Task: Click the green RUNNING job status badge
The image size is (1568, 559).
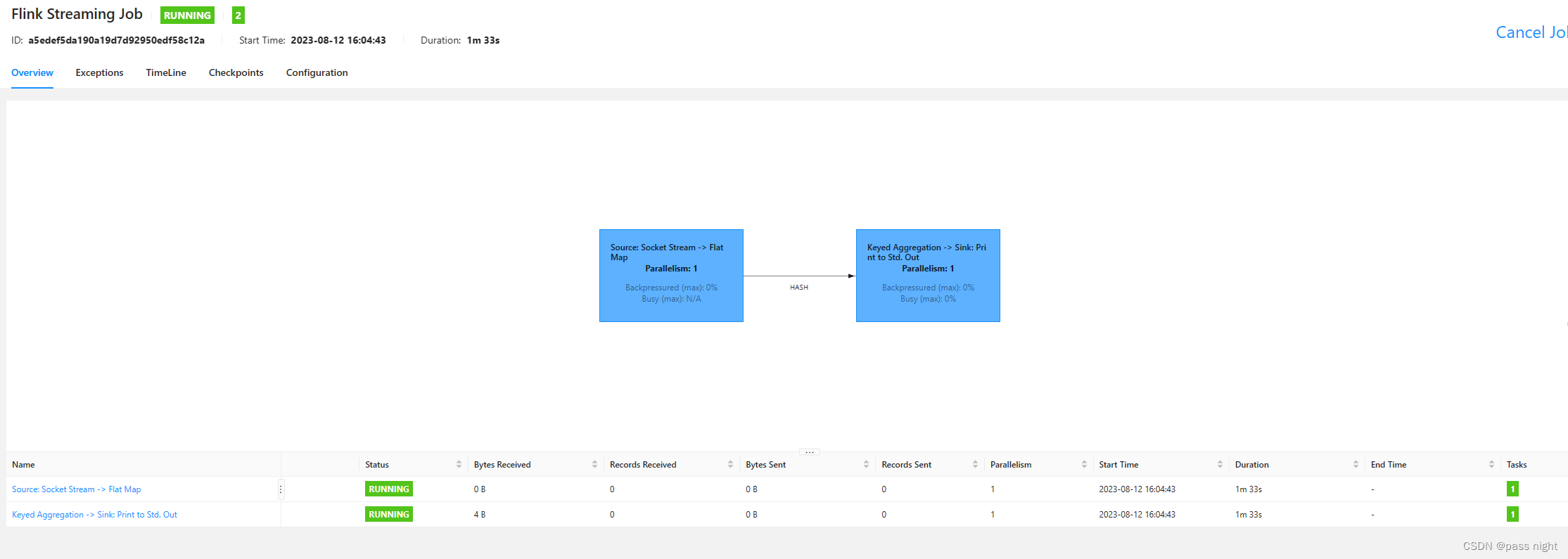Action: (x=187, y=15)
